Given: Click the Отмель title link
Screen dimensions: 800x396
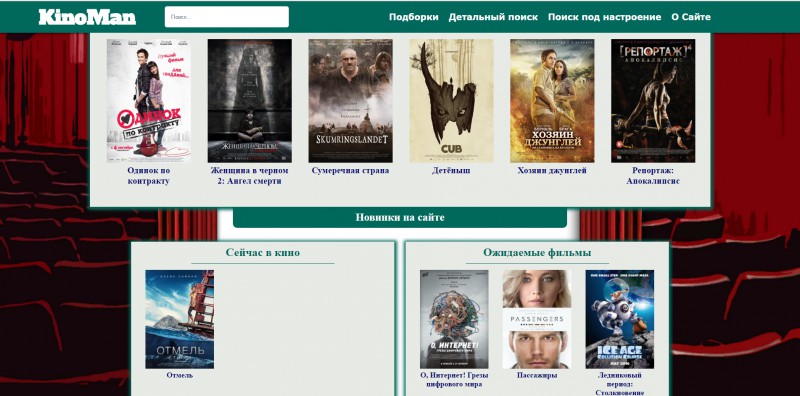Looking at the screenshot, I should 180,375.
